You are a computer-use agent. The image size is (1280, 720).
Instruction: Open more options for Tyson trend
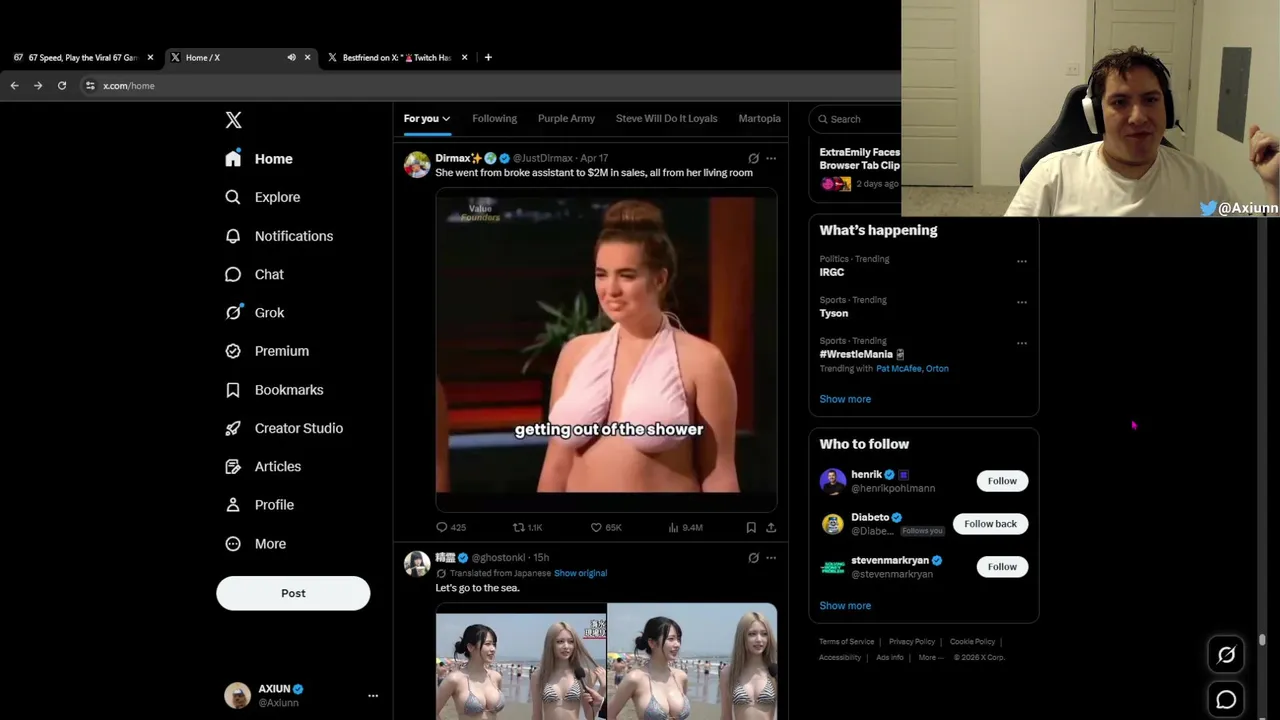1022,302
